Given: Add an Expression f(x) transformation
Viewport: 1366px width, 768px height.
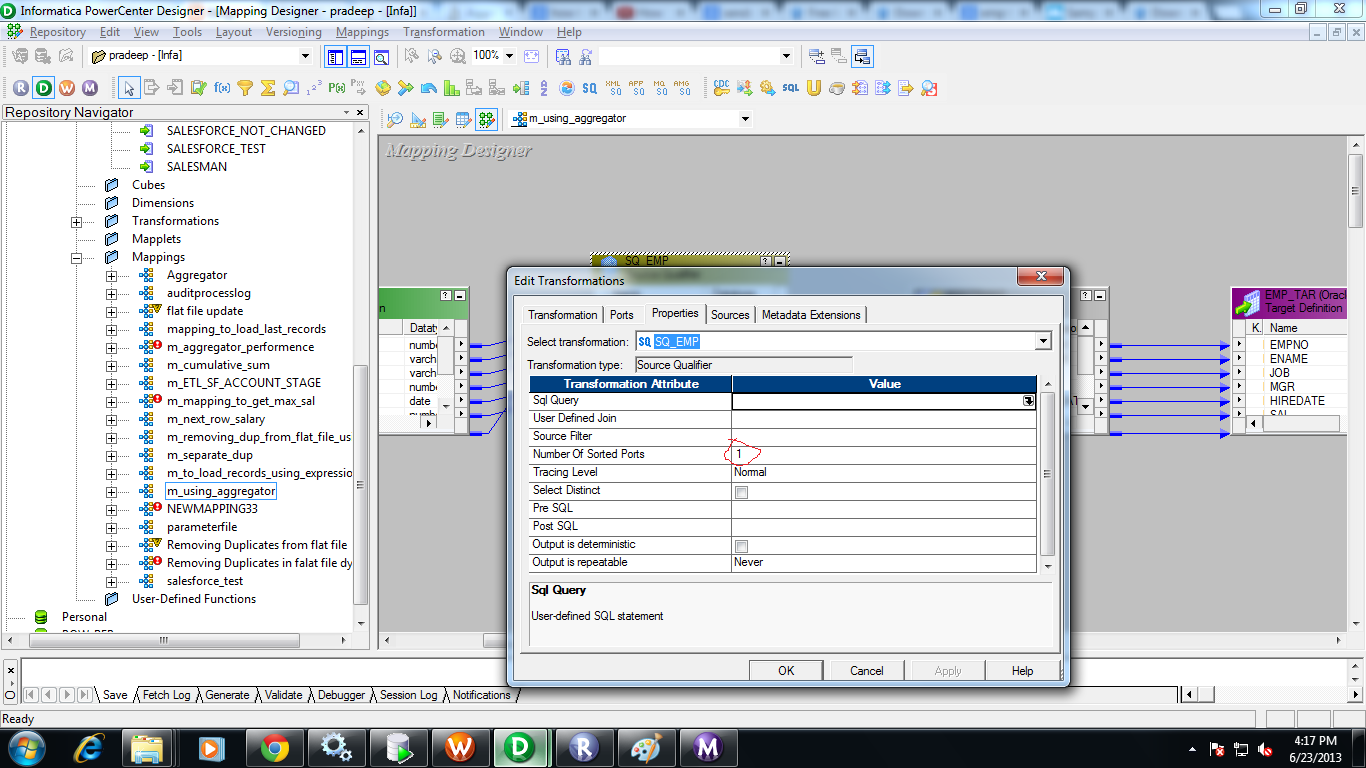Looking at the screenshot, I should pyautogui.click(x=222, y=88).
